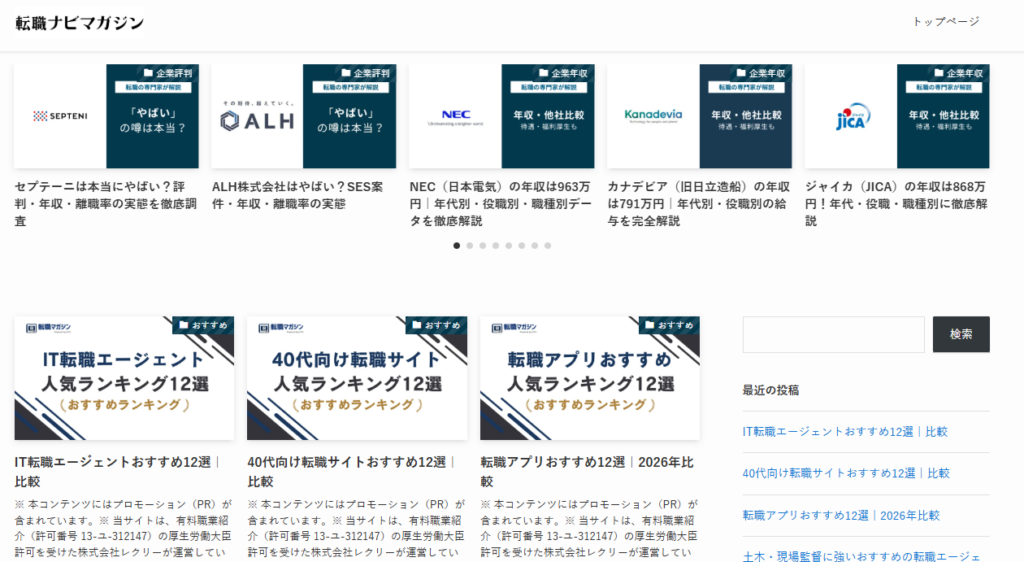This screenshot has width=1024, height=562.
Task: Open article title カナデビア（旧日立造船）の年収
Action: click(x=699, y=204)
